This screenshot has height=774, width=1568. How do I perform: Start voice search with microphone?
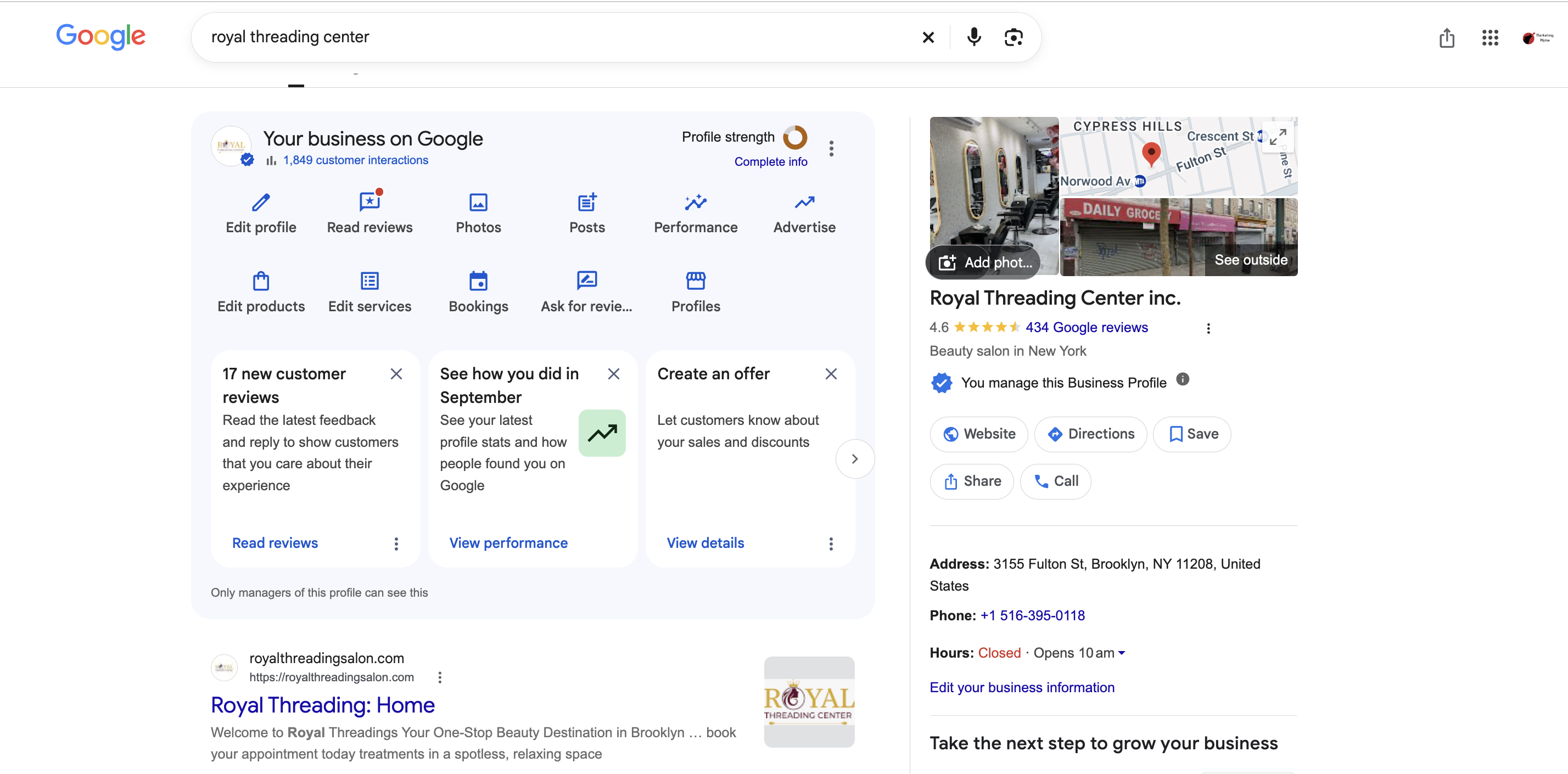click(x=974, y=37)
